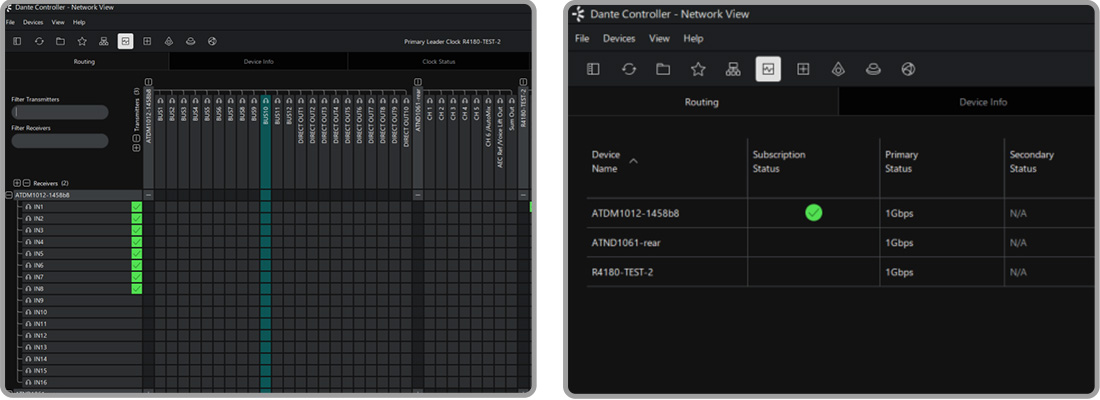Click the headphone icon on the IN9 receiver row
Viewport: 1100px width, 400px height.
point(29,300)
